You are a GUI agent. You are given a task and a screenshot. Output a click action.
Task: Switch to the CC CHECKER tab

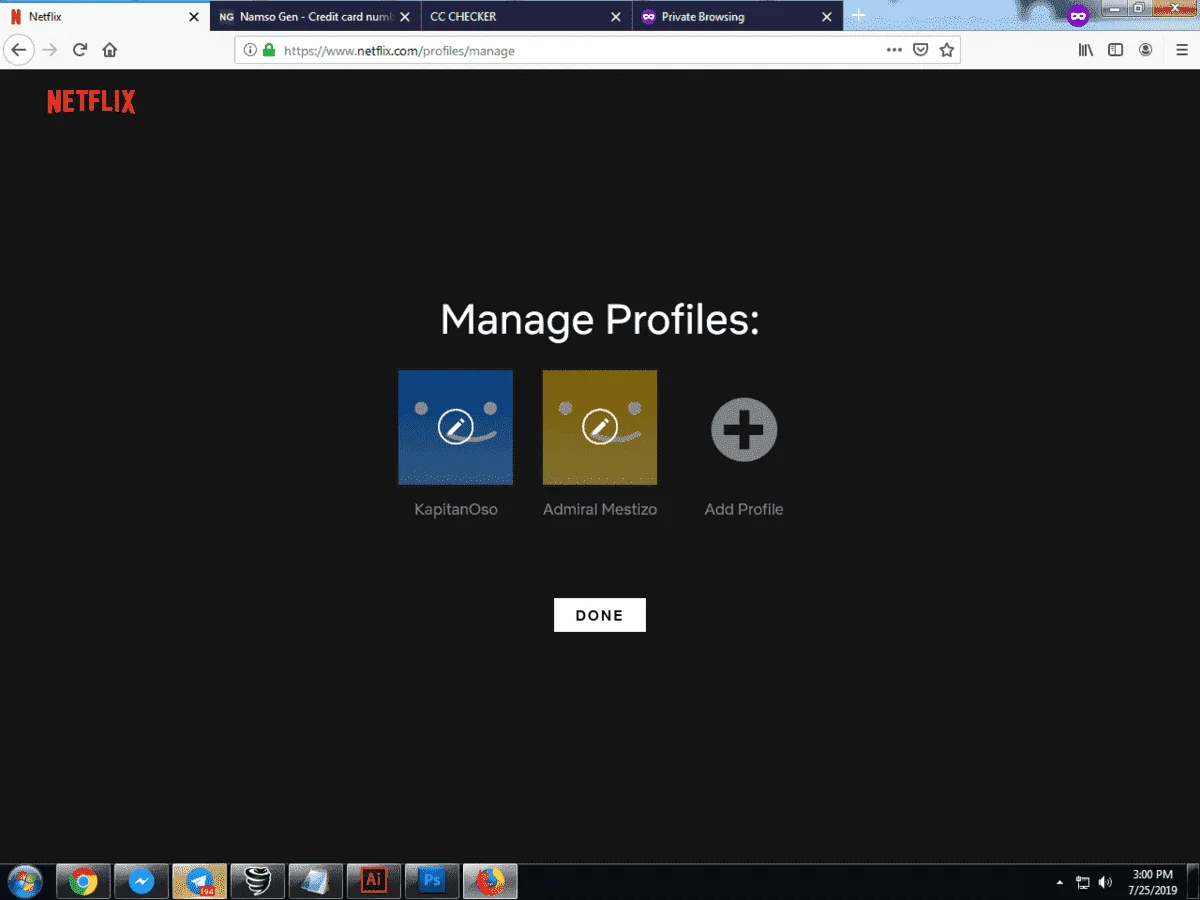[x=525, y=17]
